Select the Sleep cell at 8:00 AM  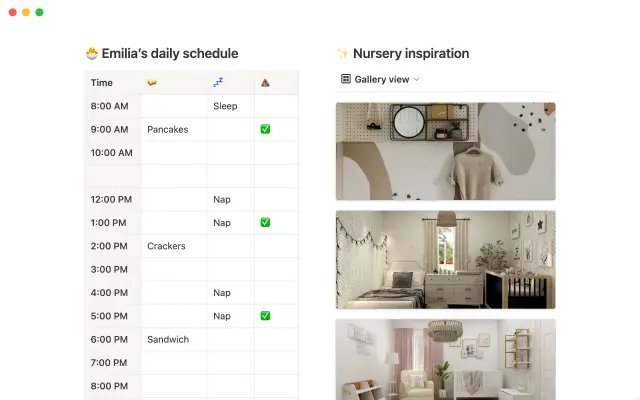coord(231,106)
